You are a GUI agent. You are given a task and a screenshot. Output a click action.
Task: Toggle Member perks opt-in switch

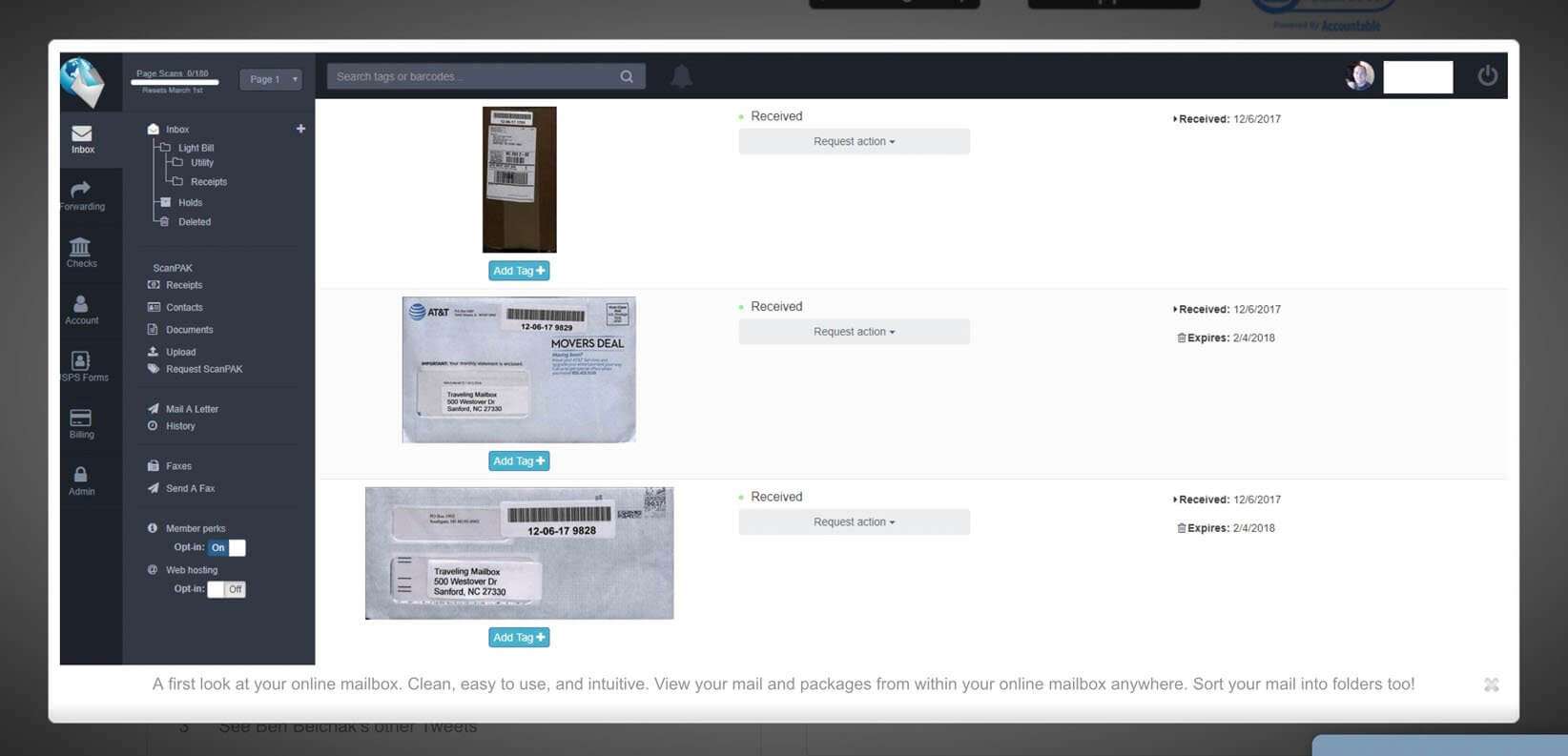227,547
